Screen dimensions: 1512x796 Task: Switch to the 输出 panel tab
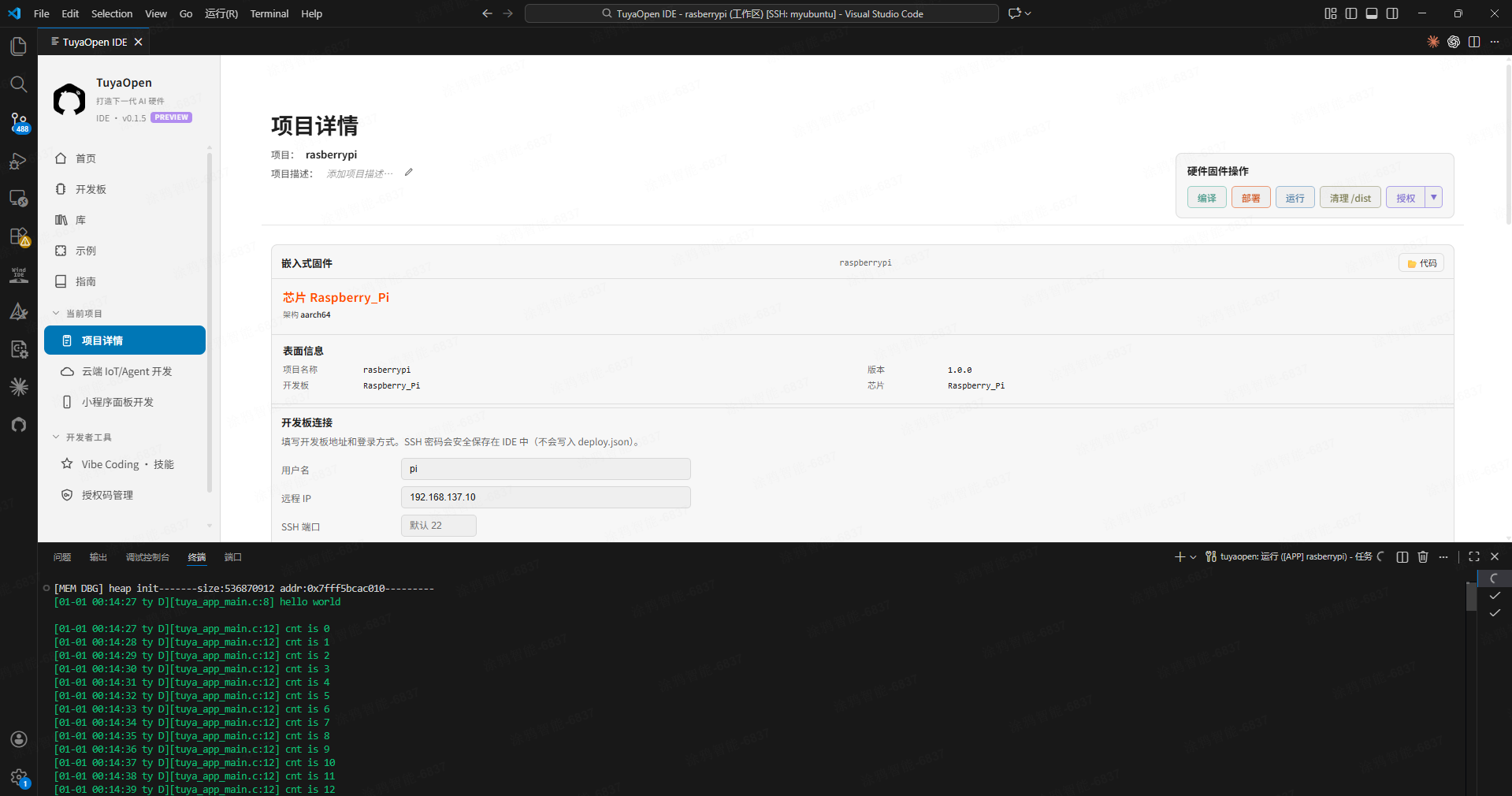tap(98, 557)
